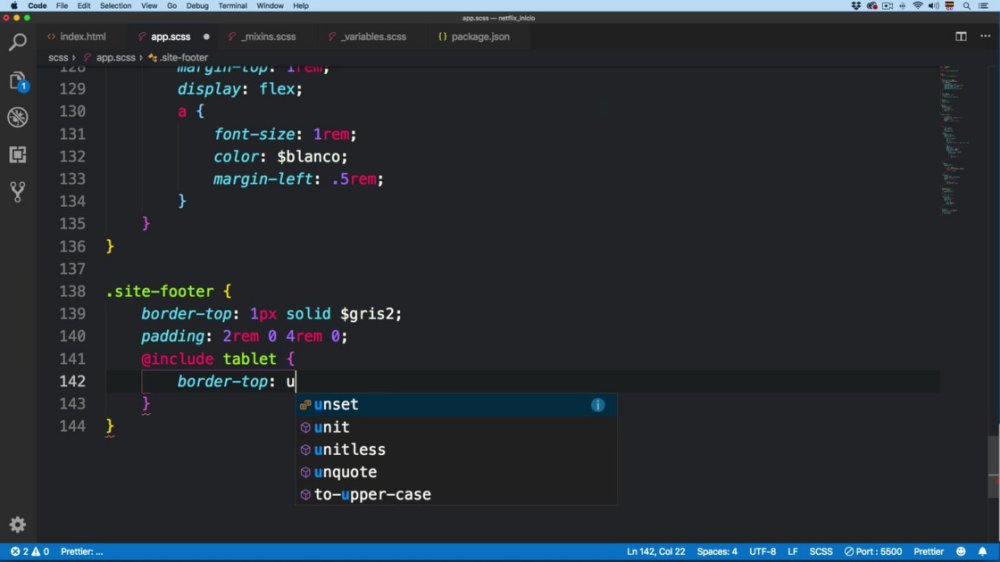Image resolution: width=1000 pixels, height=562 pixels.
Task: Open the Source Control view icon
Action: [x=18, y=191]
